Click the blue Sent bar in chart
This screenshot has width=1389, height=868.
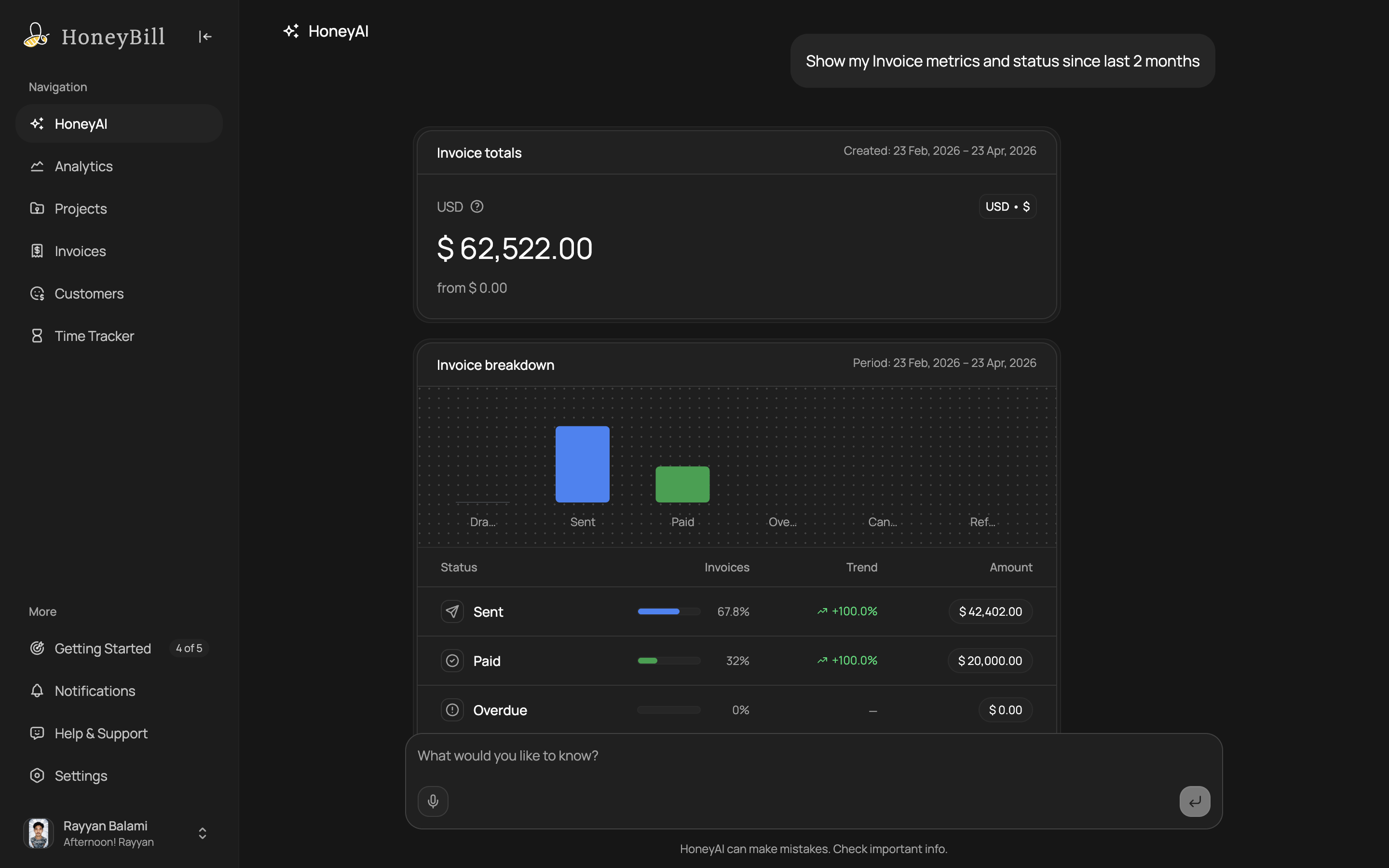click(582, 464)
